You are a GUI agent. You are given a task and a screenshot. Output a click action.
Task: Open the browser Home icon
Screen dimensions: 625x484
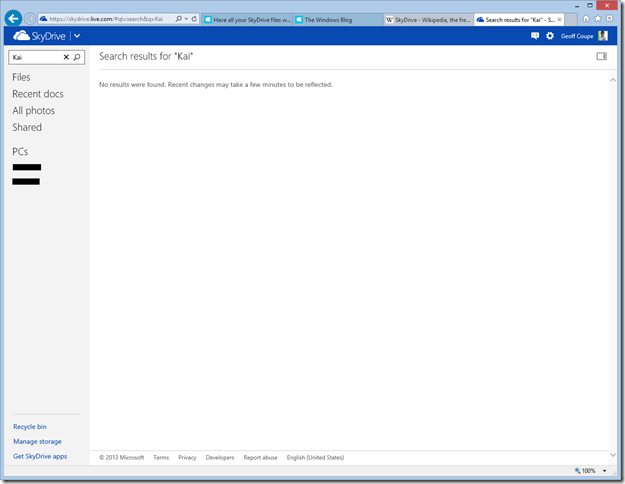tap(586, 18)
